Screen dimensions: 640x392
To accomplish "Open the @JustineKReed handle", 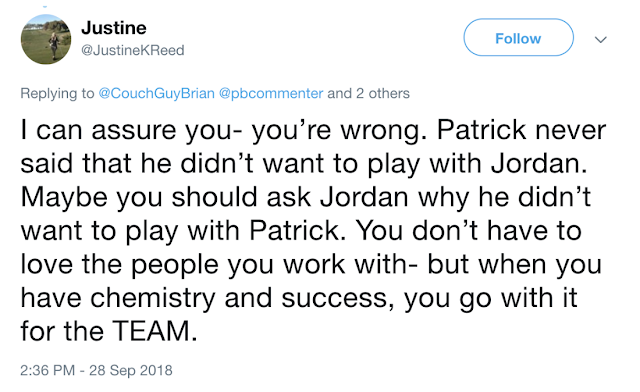I will (133, 50).
